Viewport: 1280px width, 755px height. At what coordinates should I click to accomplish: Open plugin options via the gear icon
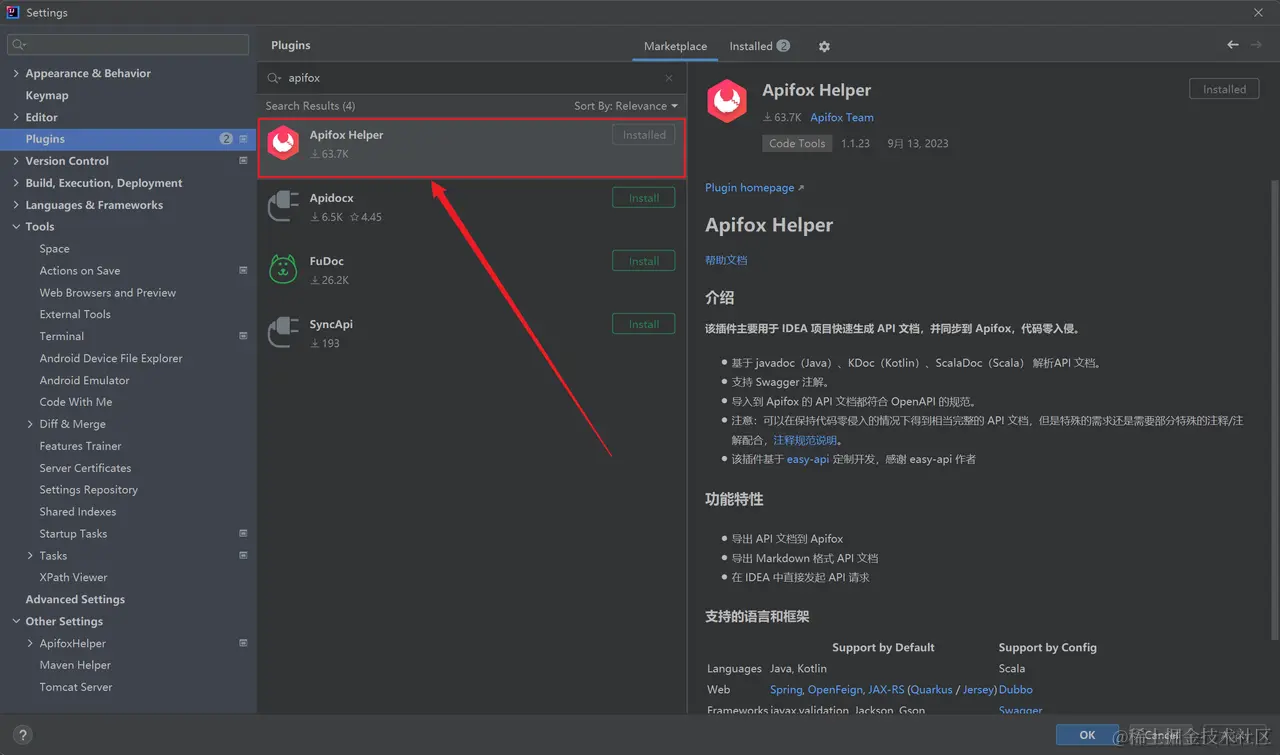point(823,46)
